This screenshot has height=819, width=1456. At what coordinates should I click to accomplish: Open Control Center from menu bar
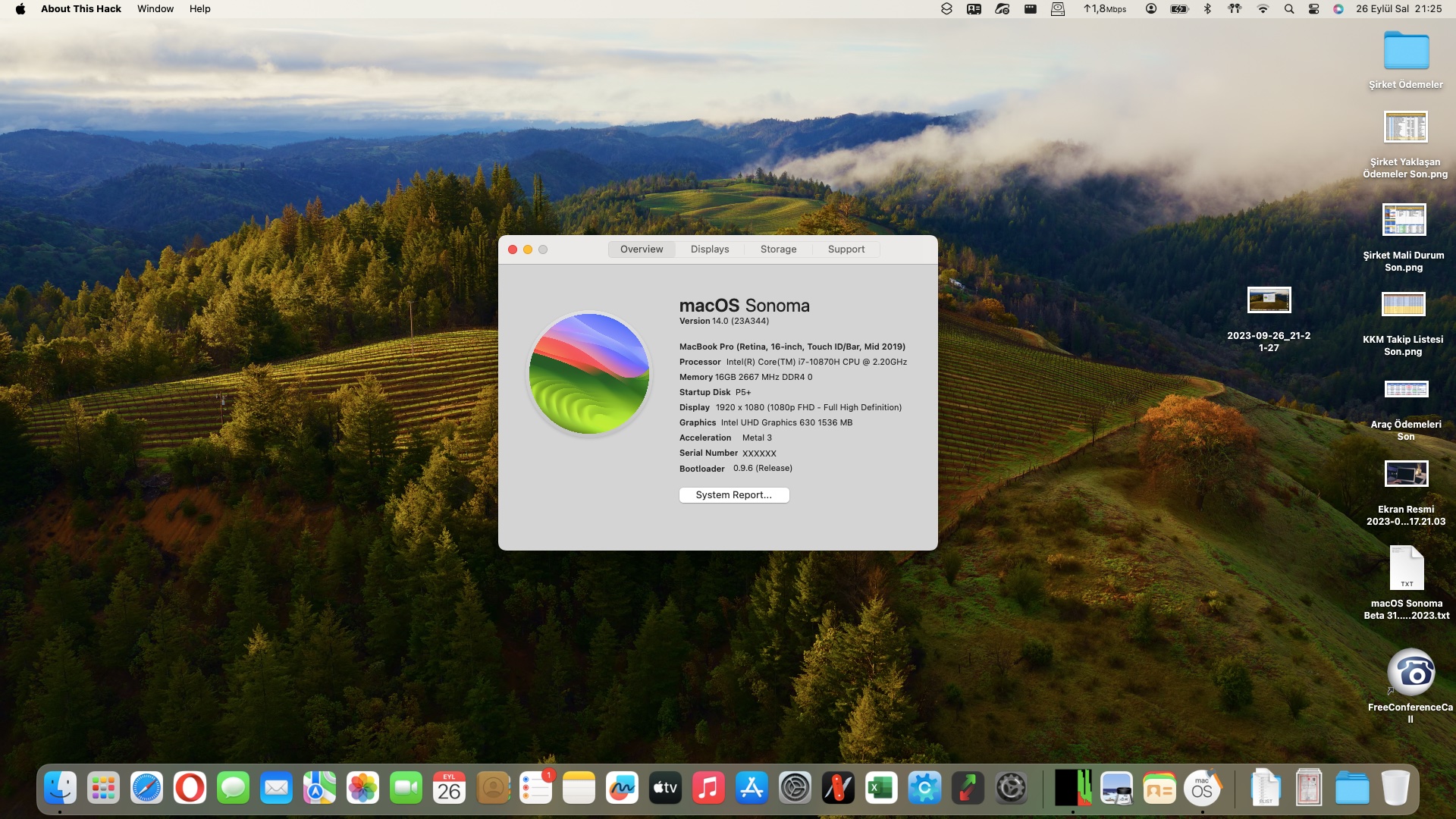1313,9
